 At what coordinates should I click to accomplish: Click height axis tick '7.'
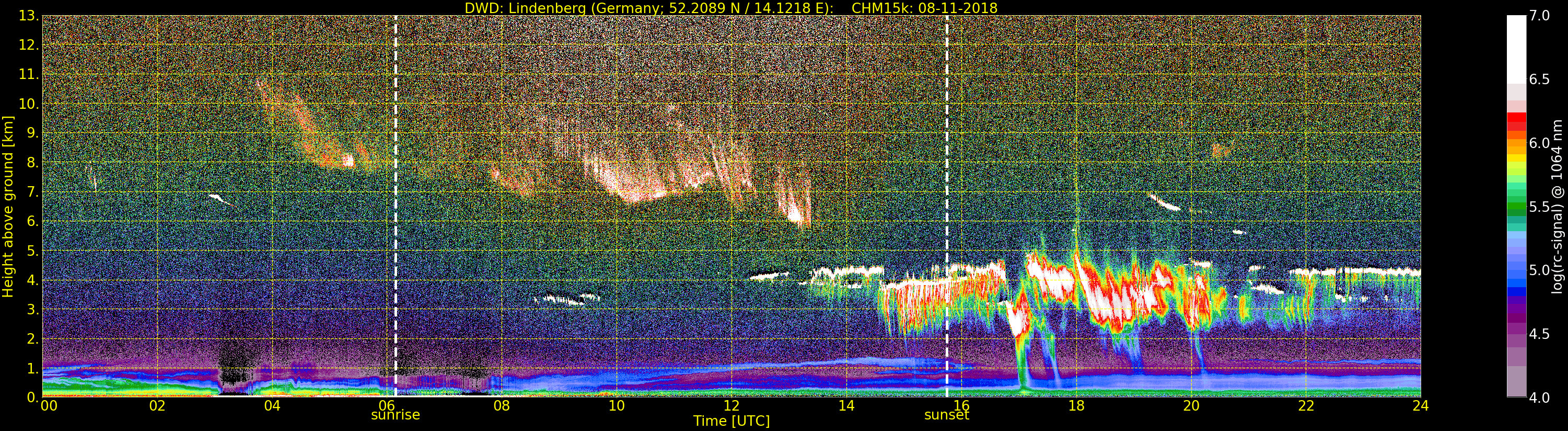pos(32,192)
